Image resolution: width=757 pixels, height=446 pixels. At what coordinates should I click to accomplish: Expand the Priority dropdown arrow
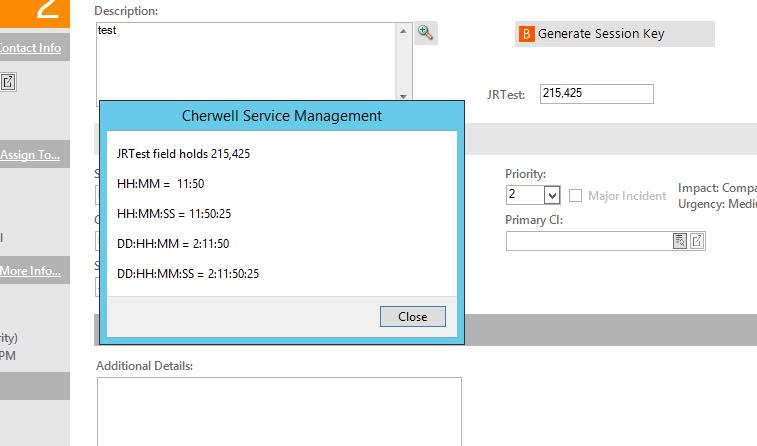tap(552, 195)
